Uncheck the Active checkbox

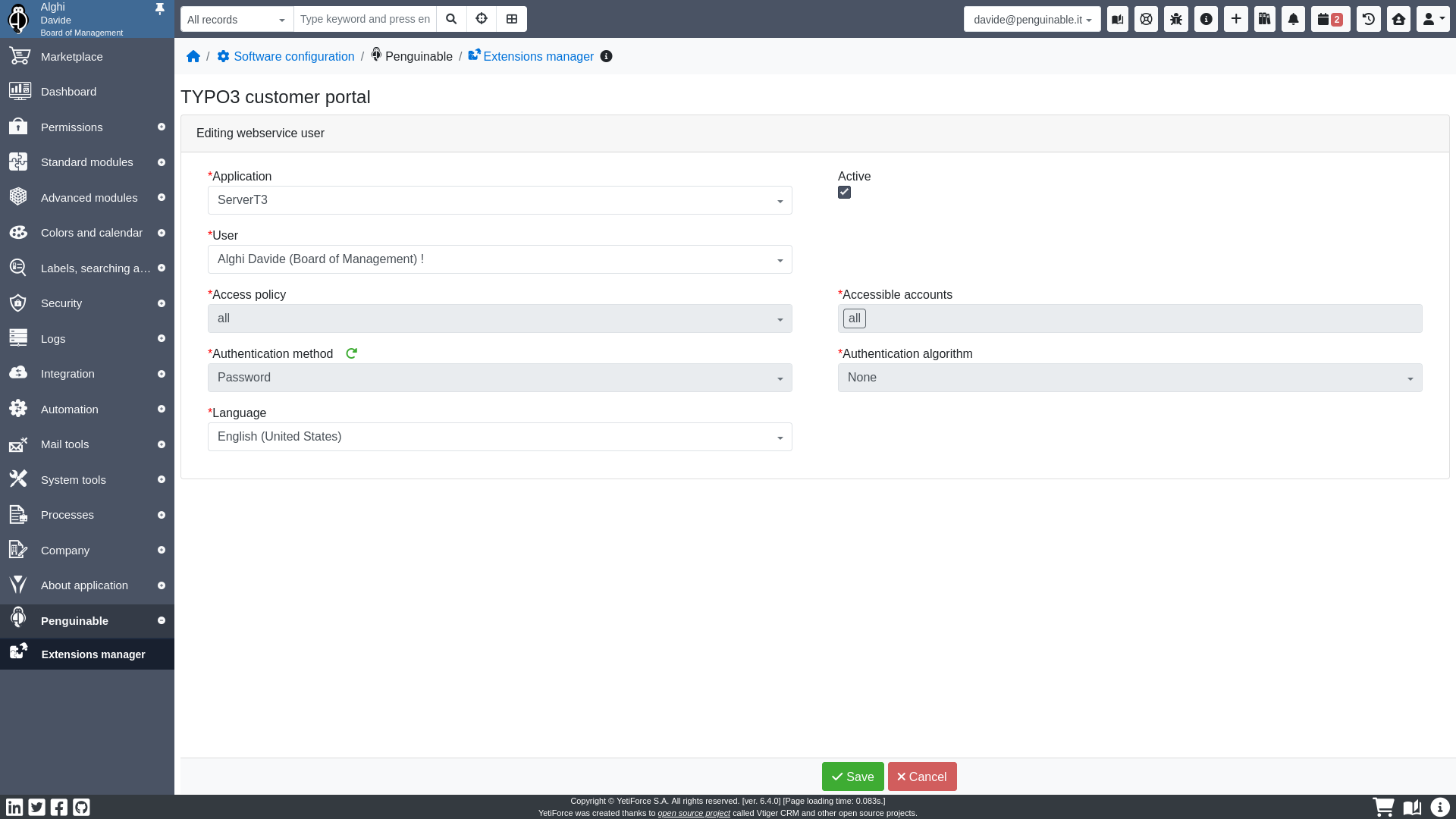click(x=844, y=193)
